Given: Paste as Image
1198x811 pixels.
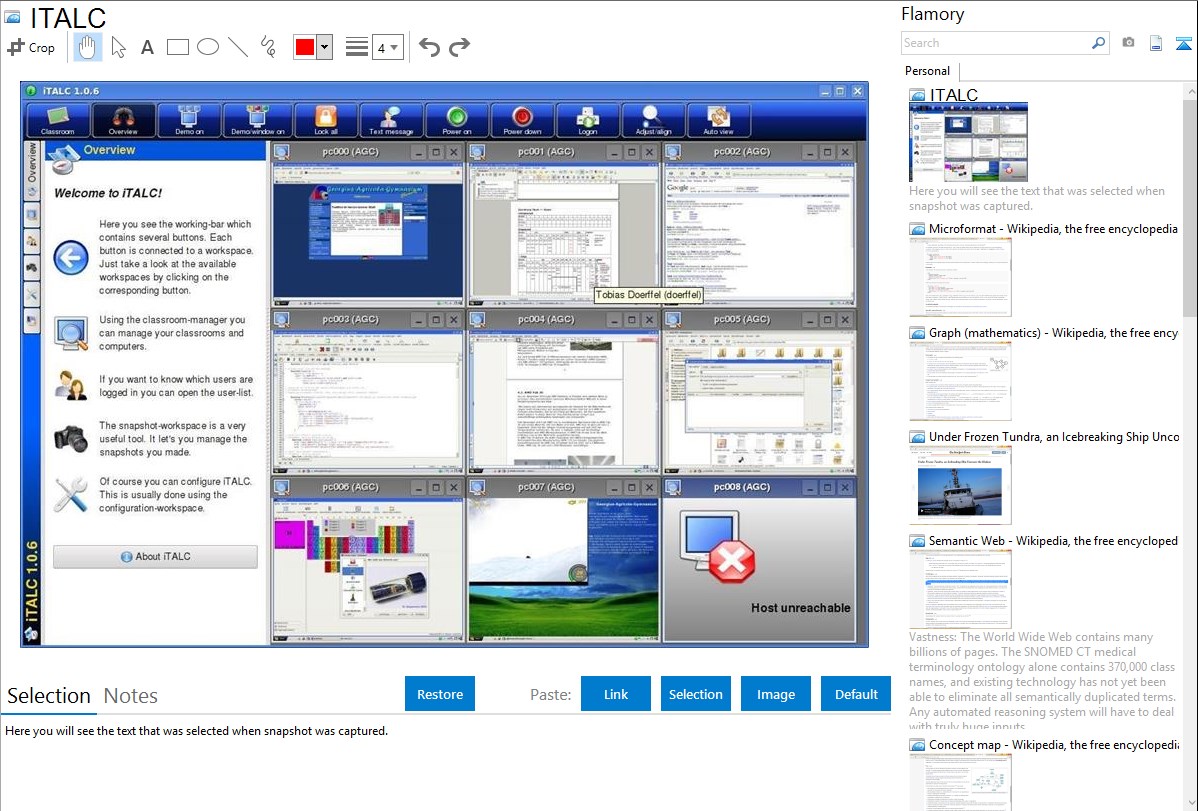Looking at the screenshot, I should coord(775,694).
